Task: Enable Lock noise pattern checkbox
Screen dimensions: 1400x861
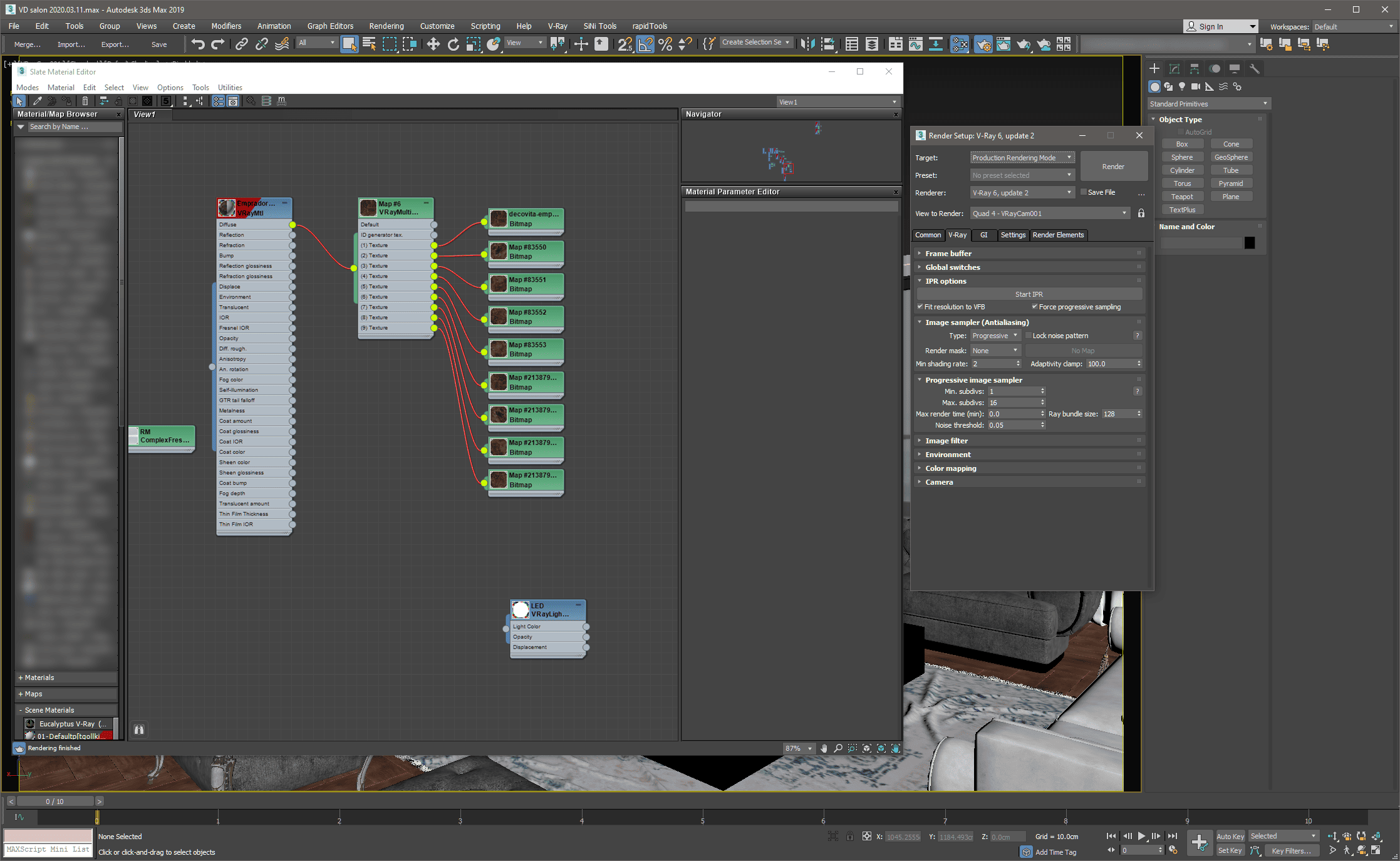Action: coord(1029,336)
